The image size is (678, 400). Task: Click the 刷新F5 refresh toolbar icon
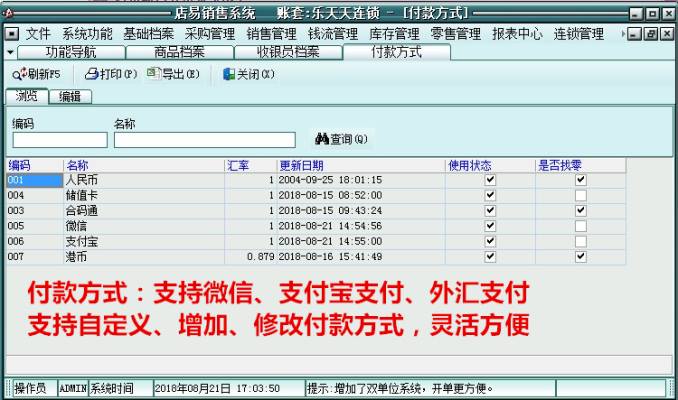point(19,74)
